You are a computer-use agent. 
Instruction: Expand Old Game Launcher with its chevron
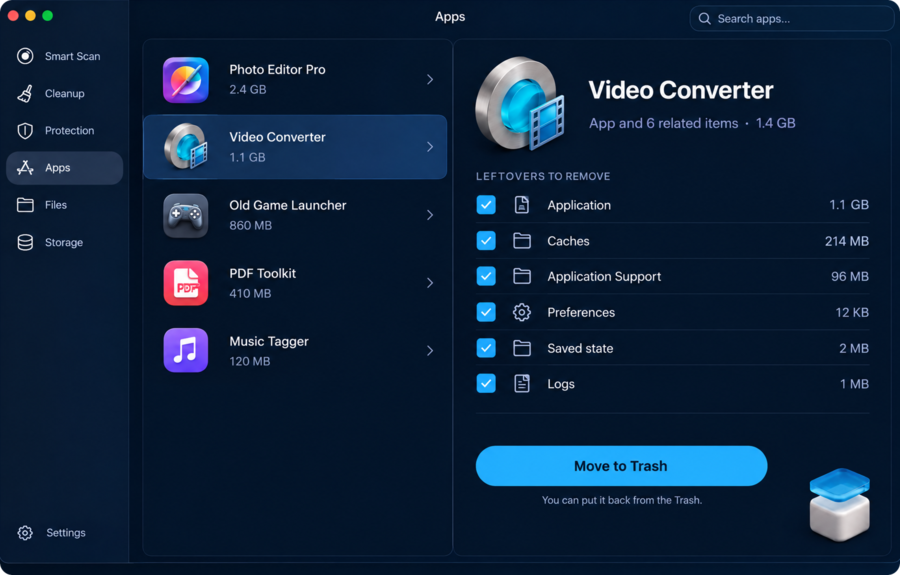(x=430, y=215)
